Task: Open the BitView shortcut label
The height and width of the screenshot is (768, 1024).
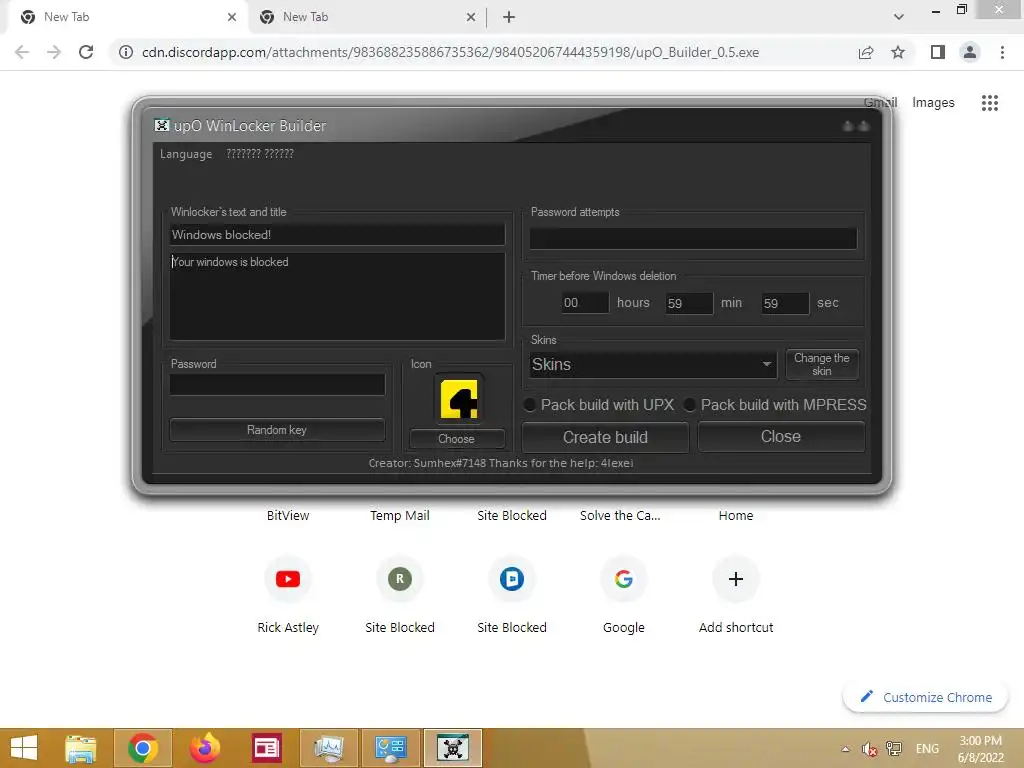Action: click(288, 516)
